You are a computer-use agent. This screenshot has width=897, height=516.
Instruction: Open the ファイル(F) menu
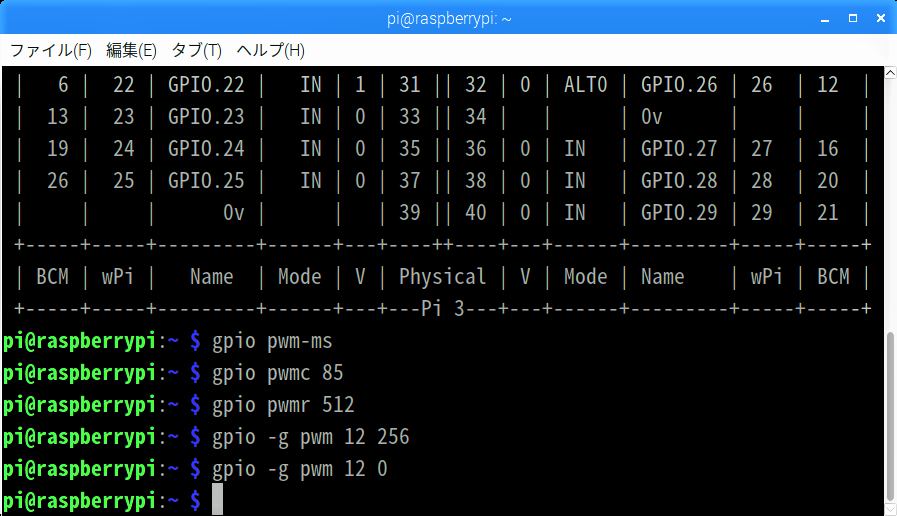click(x=50, y=50)
